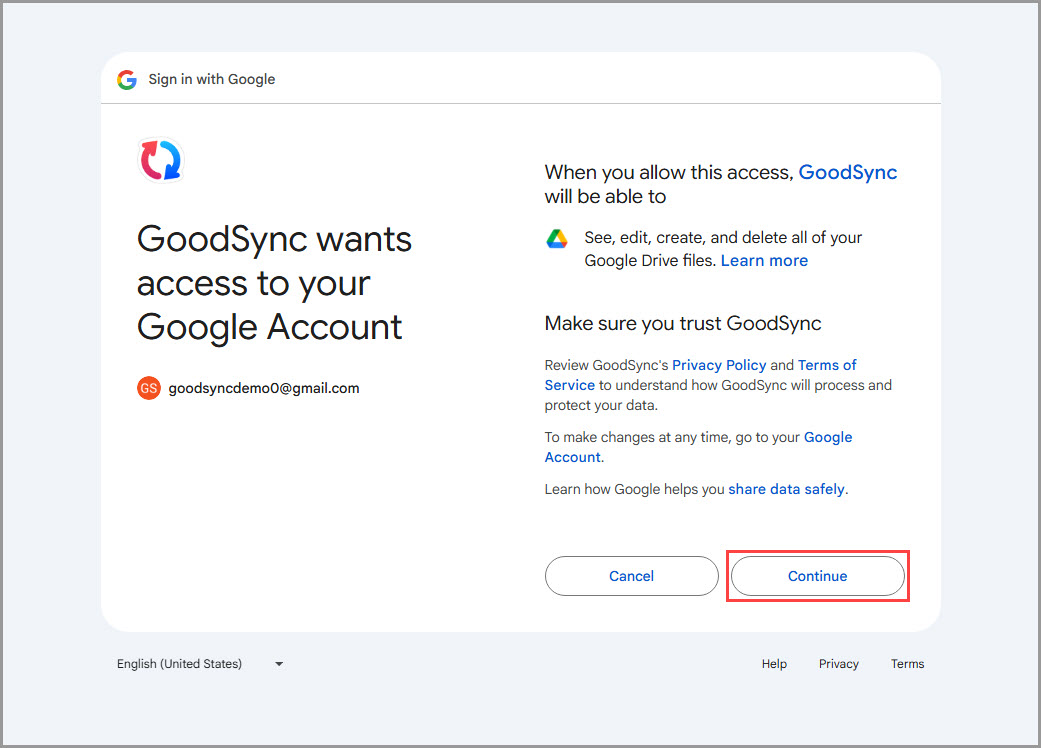The image size is (1041, 748).
Task: Click the Sign in with Google header text
Action: (x=212, y=79)
